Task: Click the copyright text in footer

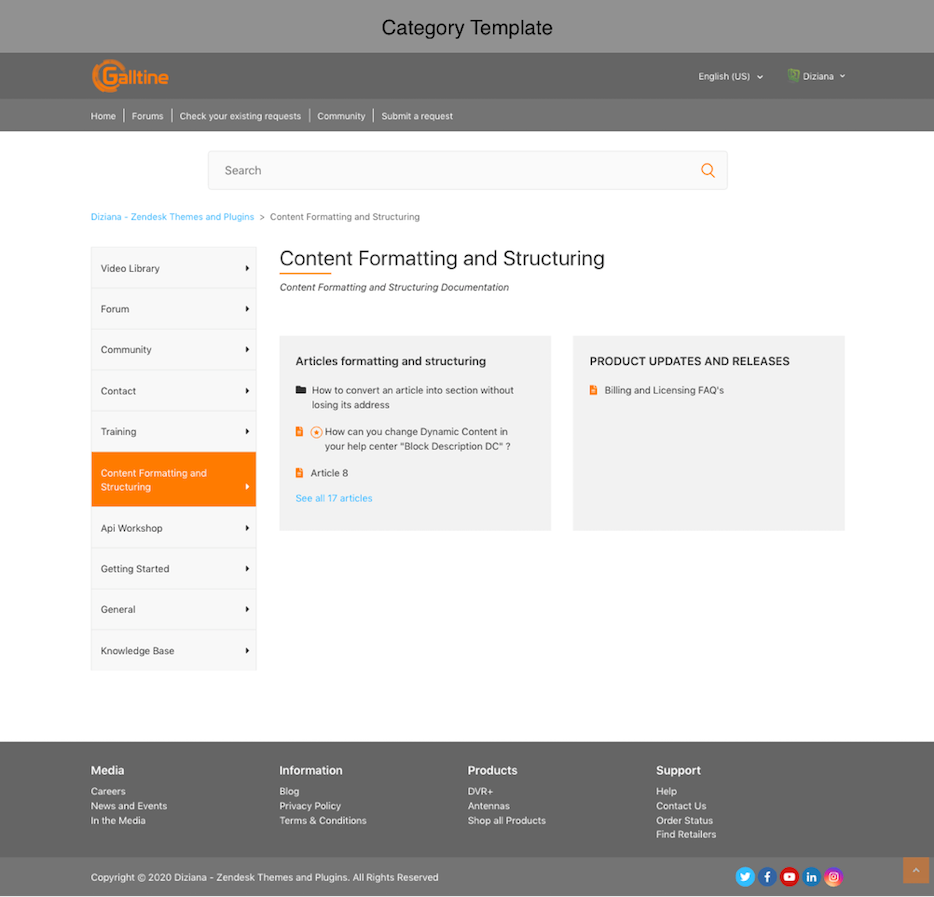Action: point(264,877)
